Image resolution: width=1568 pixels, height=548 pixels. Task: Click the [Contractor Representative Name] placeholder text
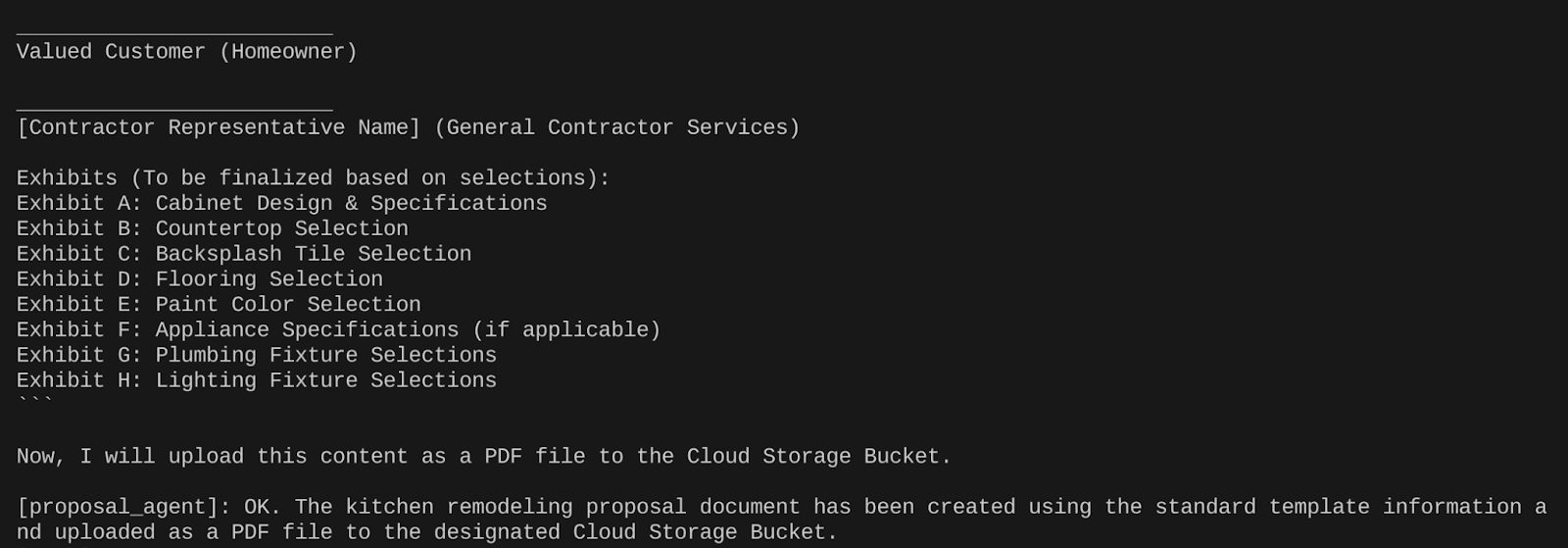click(x=219, y=128)
